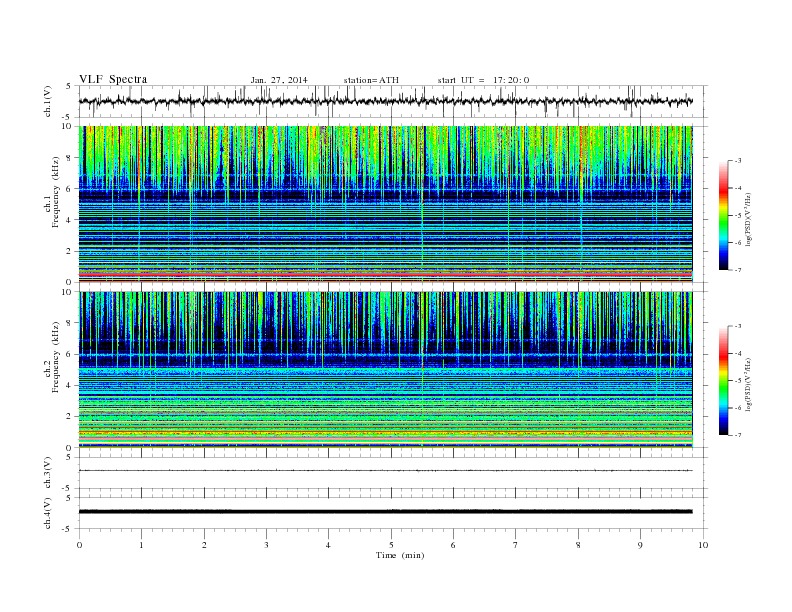Viewport: 792px width, 612px height.
Task: Click the ch.1 frequency axis "8" tick label
Action: [69, 158]
